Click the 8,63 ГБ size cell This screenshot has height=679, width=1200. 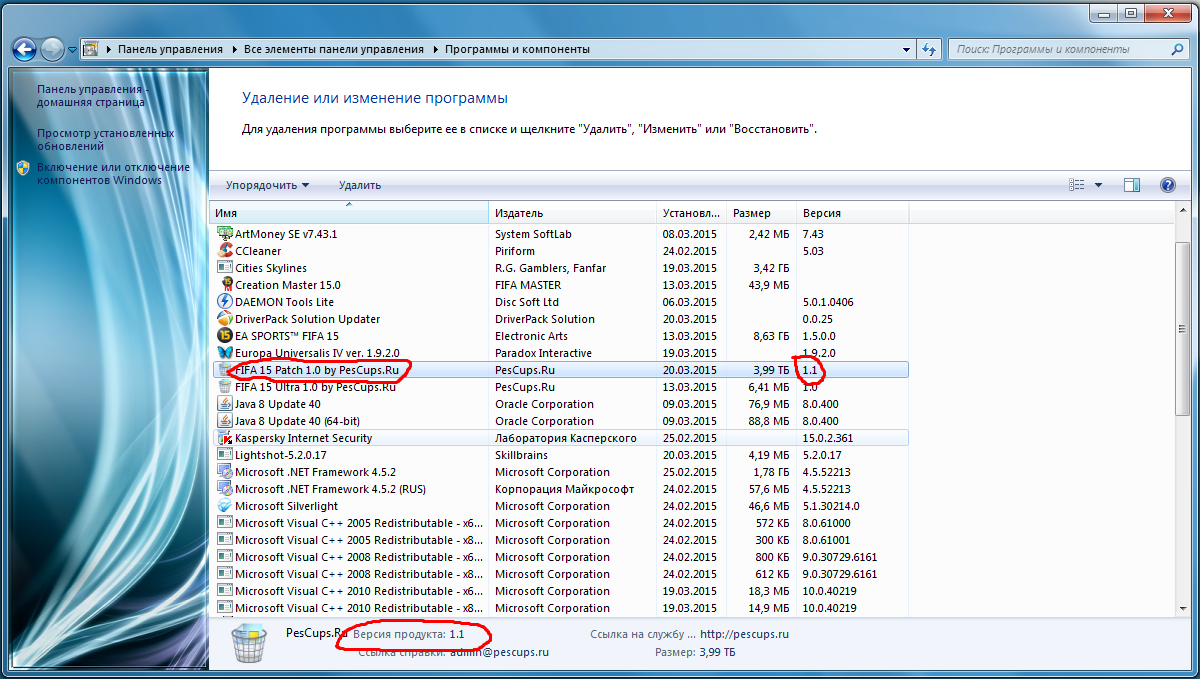click(770, 336)
